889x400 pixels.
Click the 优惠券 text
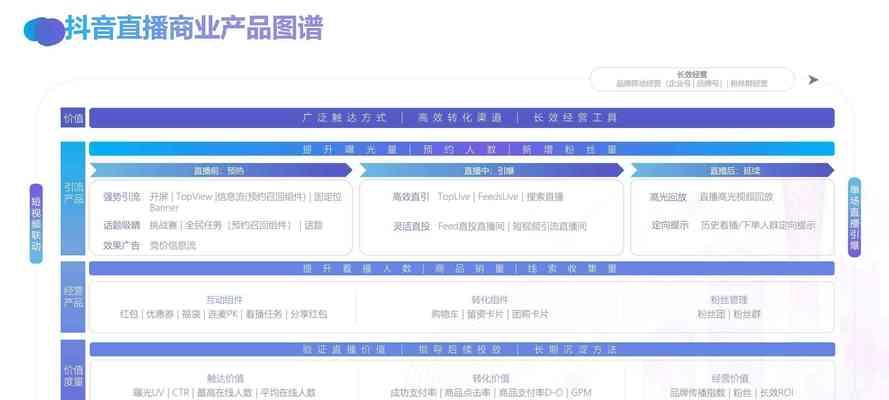[x=159, y=314]
